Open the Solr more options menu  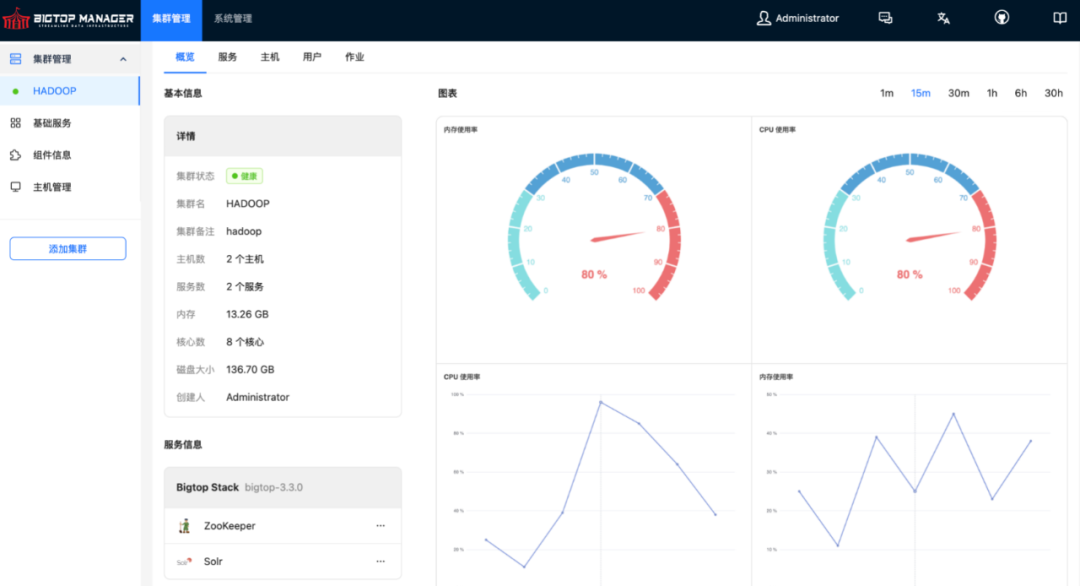380,562
